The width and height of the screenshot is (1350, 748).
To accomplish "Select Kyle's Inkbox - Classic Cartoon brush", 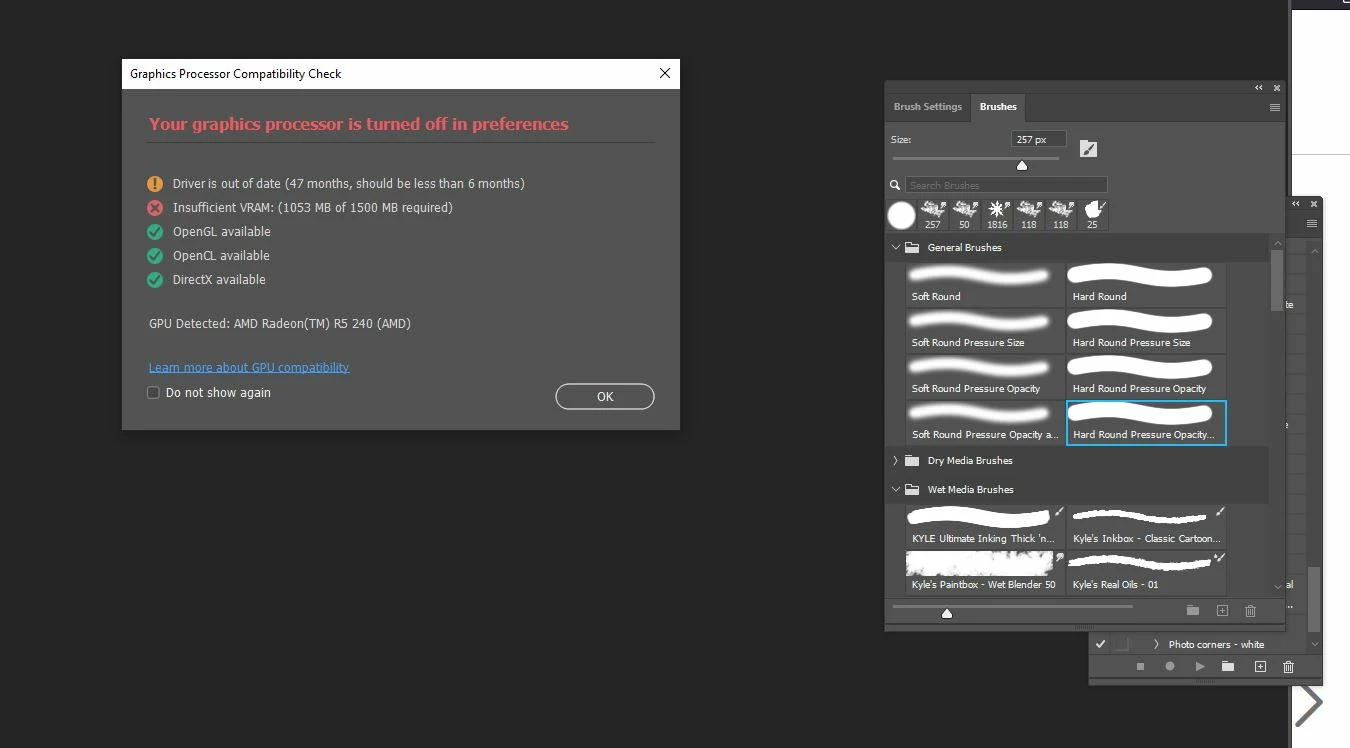I will pyautogui.click(x=1146, y=526).
